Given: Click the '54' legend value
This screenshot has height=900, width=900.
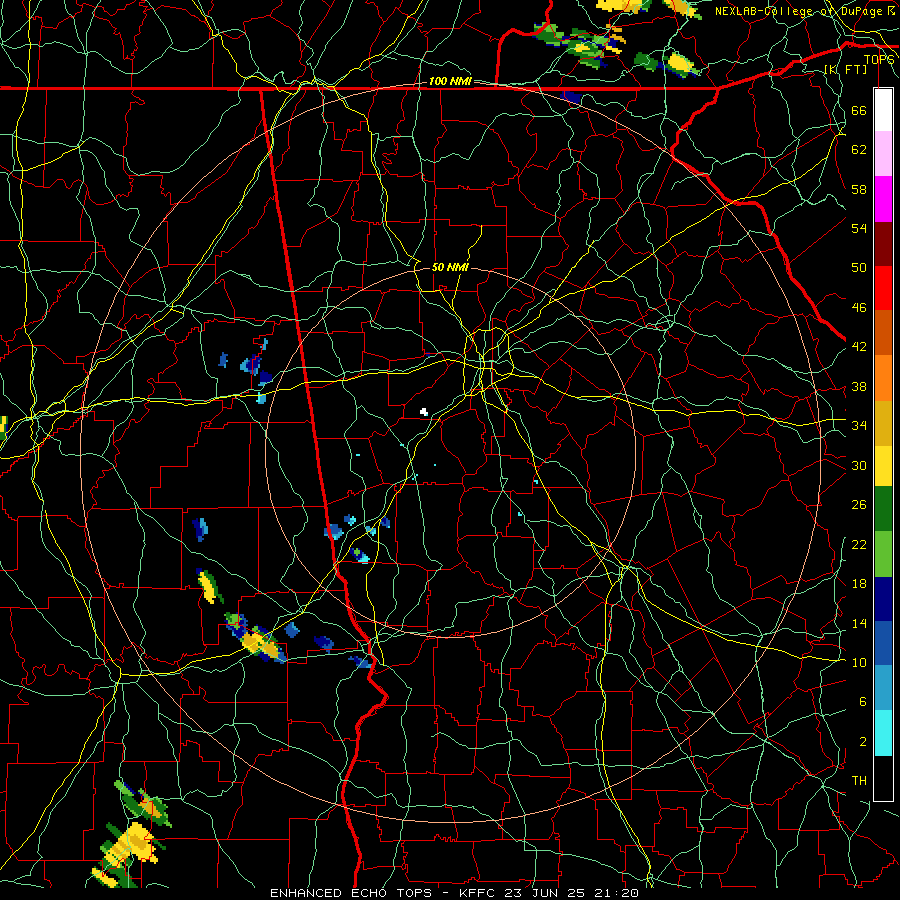Looking at the screenshot, I should click(859, 228).
